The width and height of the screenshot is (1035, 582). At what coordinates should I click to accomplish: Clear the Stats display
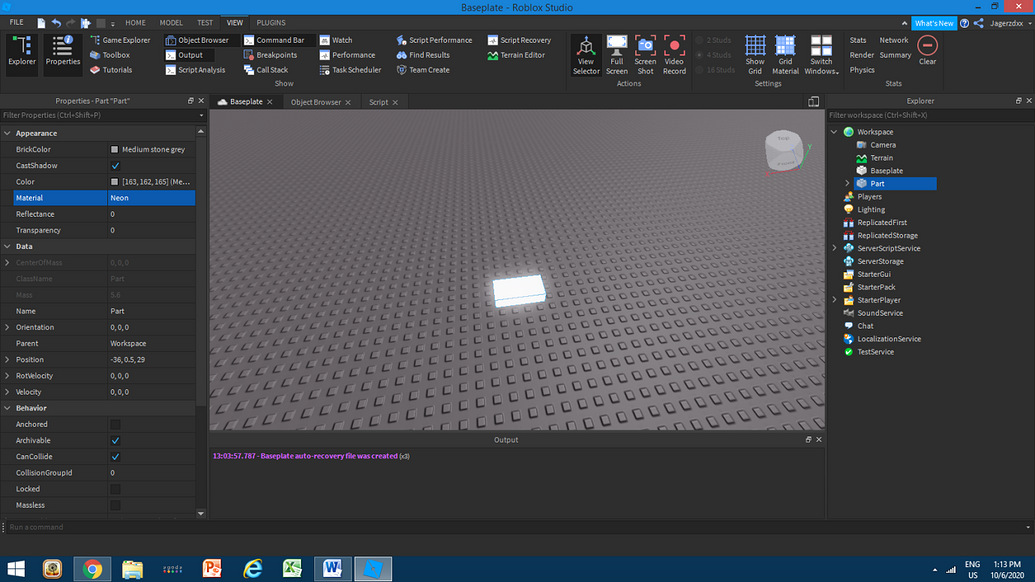click(x=926, y=50)
